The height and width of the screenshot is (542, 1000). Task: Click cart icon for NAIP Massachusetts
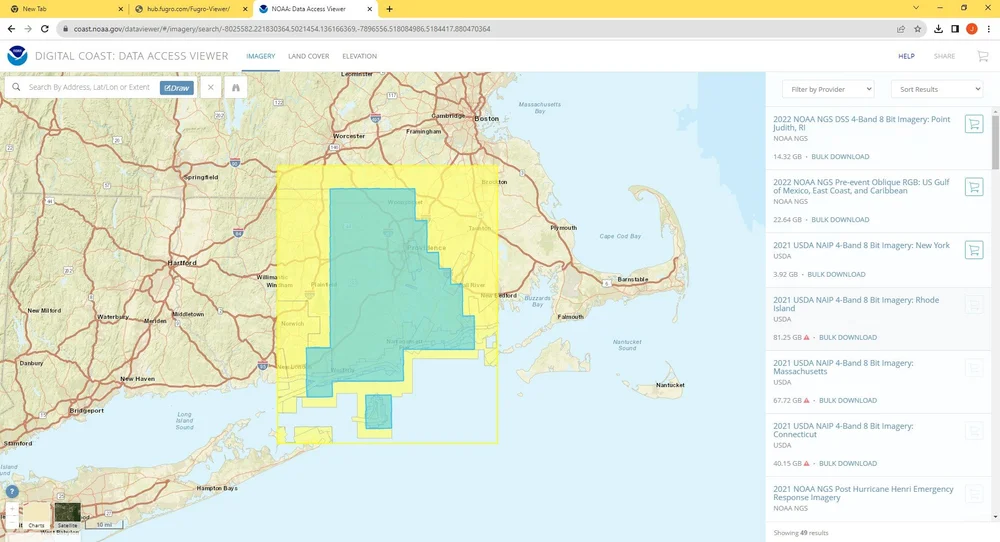(974, 368)
